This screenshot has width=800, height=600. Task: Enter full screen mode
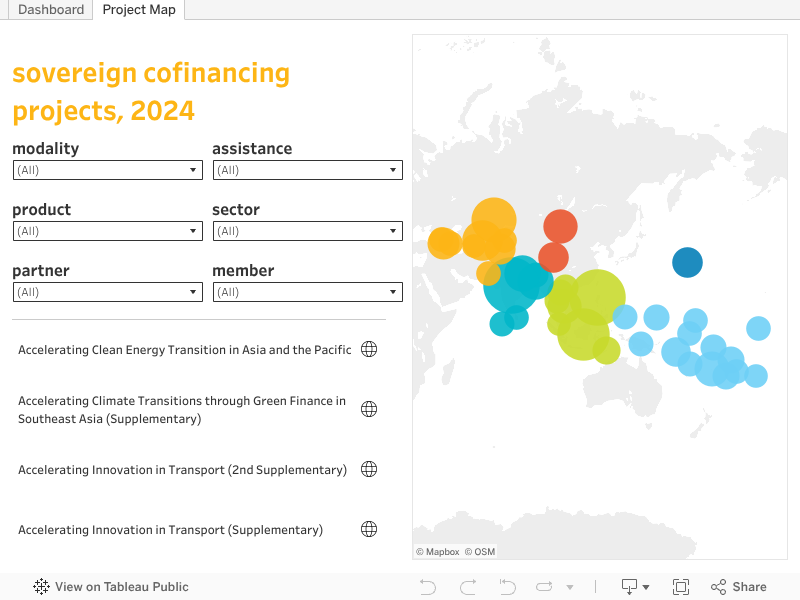pyautogui.click(x=681, y=587)
